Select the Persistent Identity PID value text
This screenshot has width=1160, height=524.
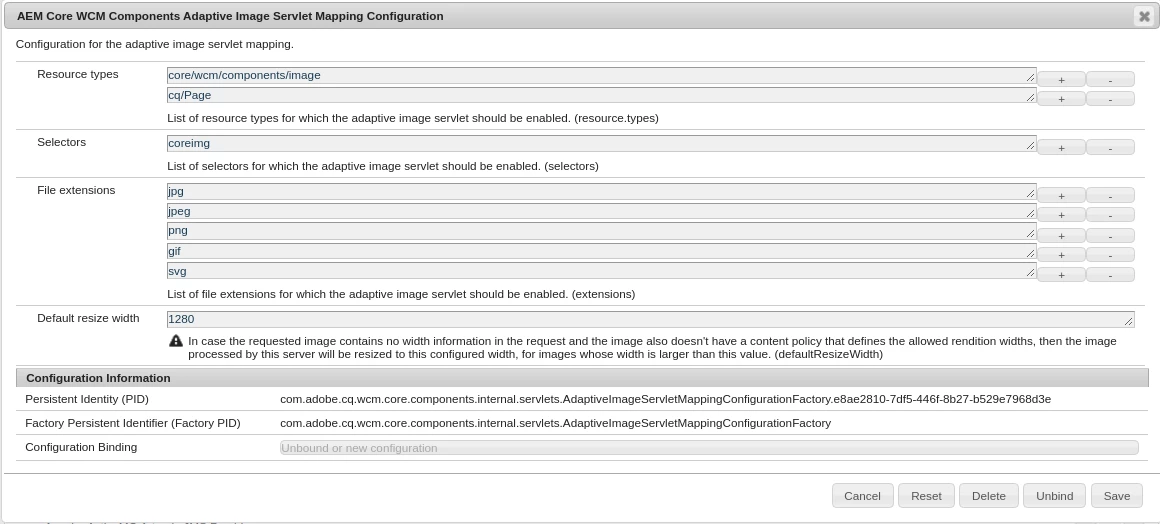click(665, 400)
